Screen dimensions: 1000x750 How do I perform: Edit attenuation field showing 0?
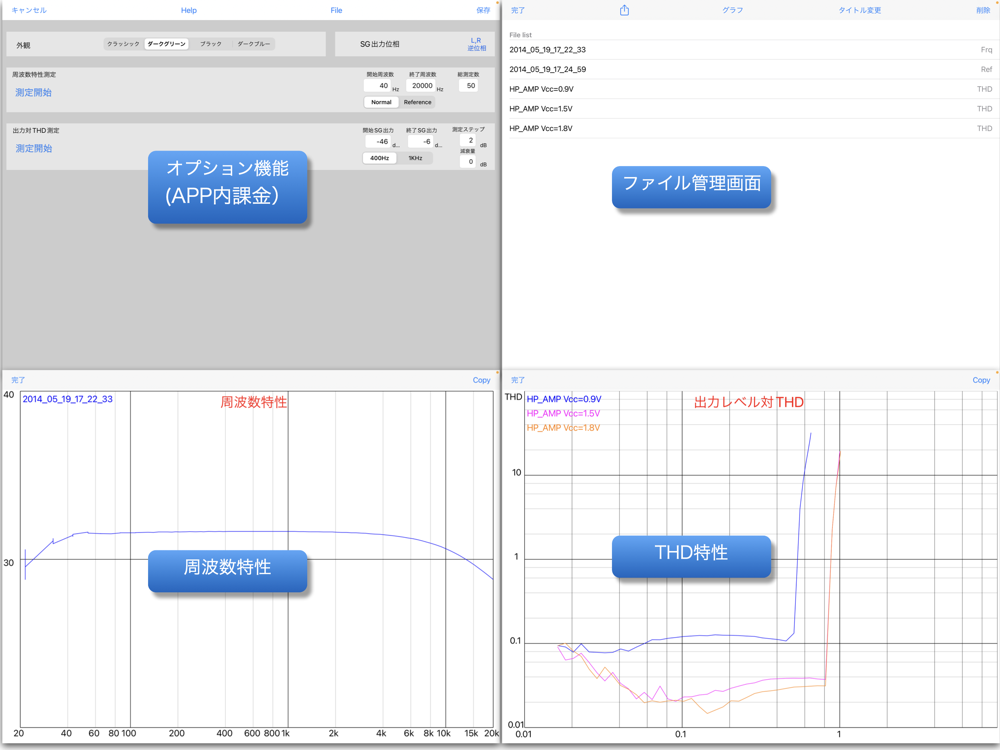click(468, 161)
